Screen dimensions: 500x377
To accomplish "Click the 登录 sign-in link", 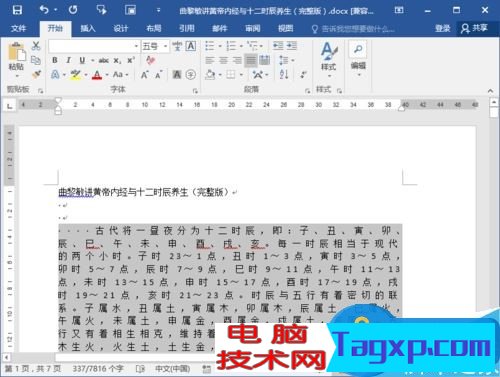I will (x=442, y=28).
